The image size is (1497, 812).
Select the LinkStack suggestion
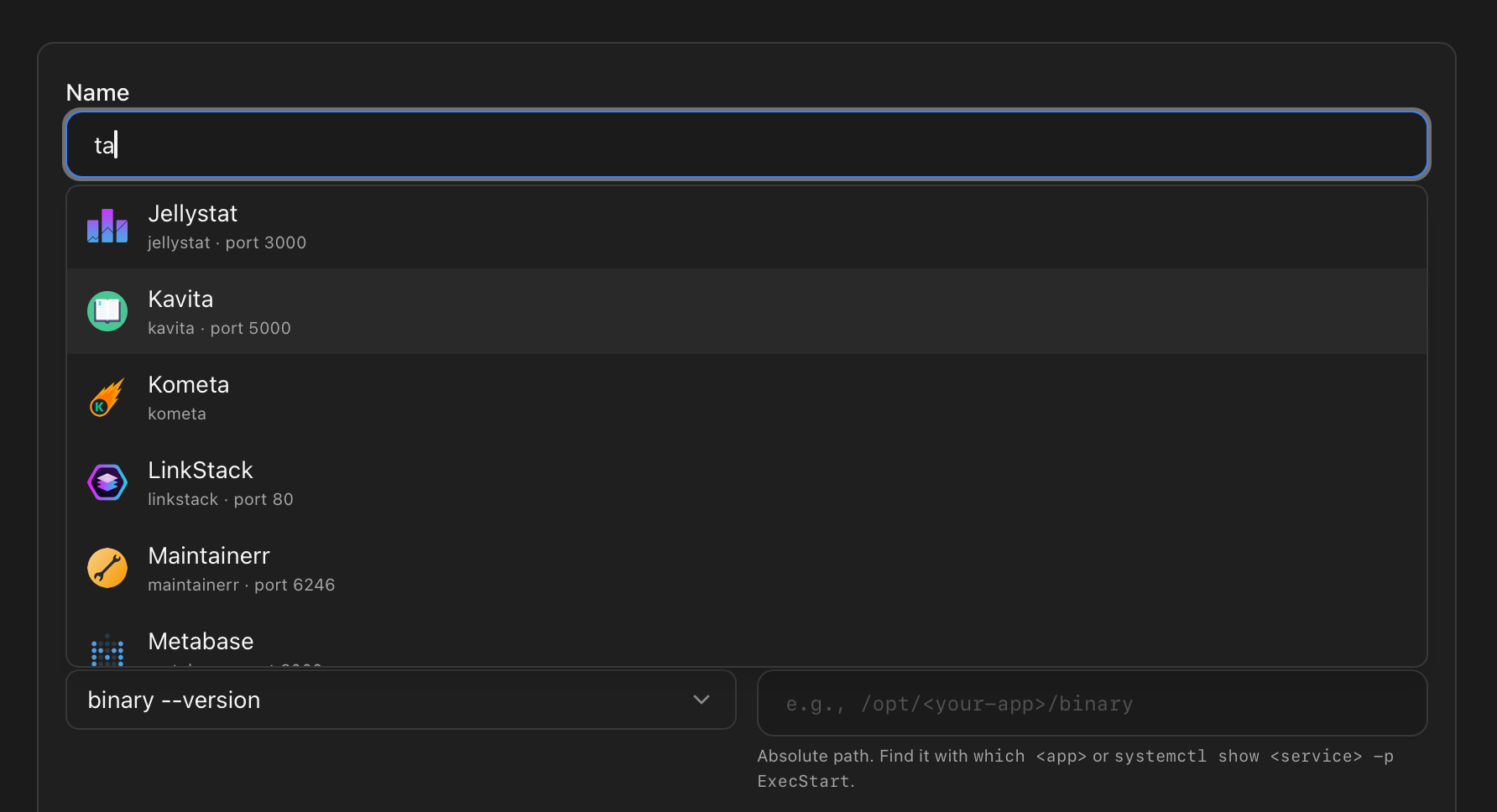pos(747,482)
